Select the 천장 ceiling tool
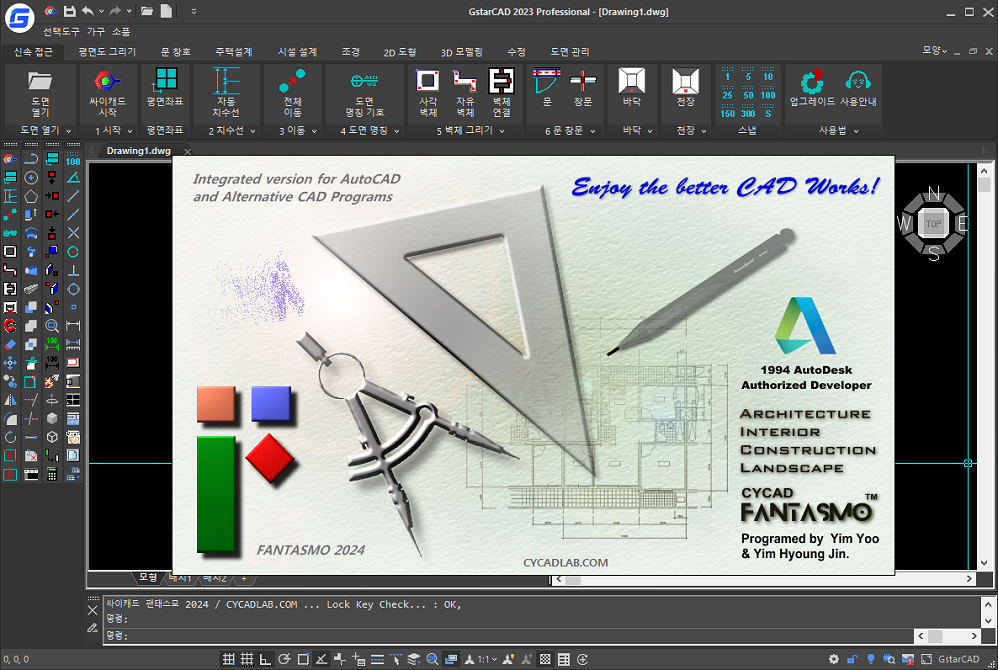This screenshot has height=670, width=998. [x=685, y=81]
